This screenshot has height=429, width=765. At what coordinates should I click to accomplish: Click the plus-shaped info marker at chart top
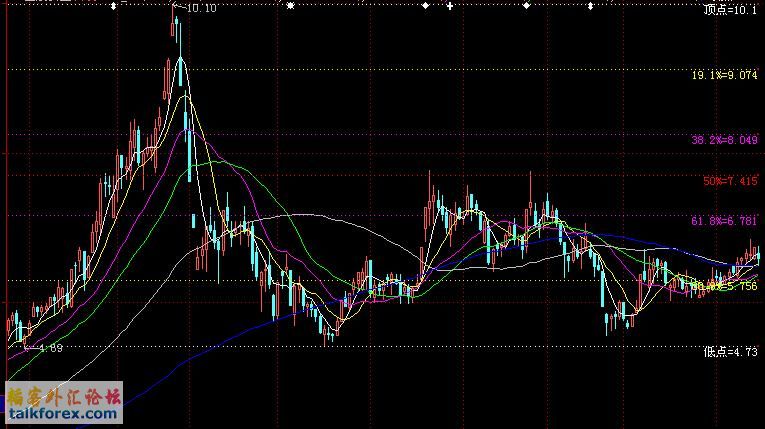tap(449, 6)
